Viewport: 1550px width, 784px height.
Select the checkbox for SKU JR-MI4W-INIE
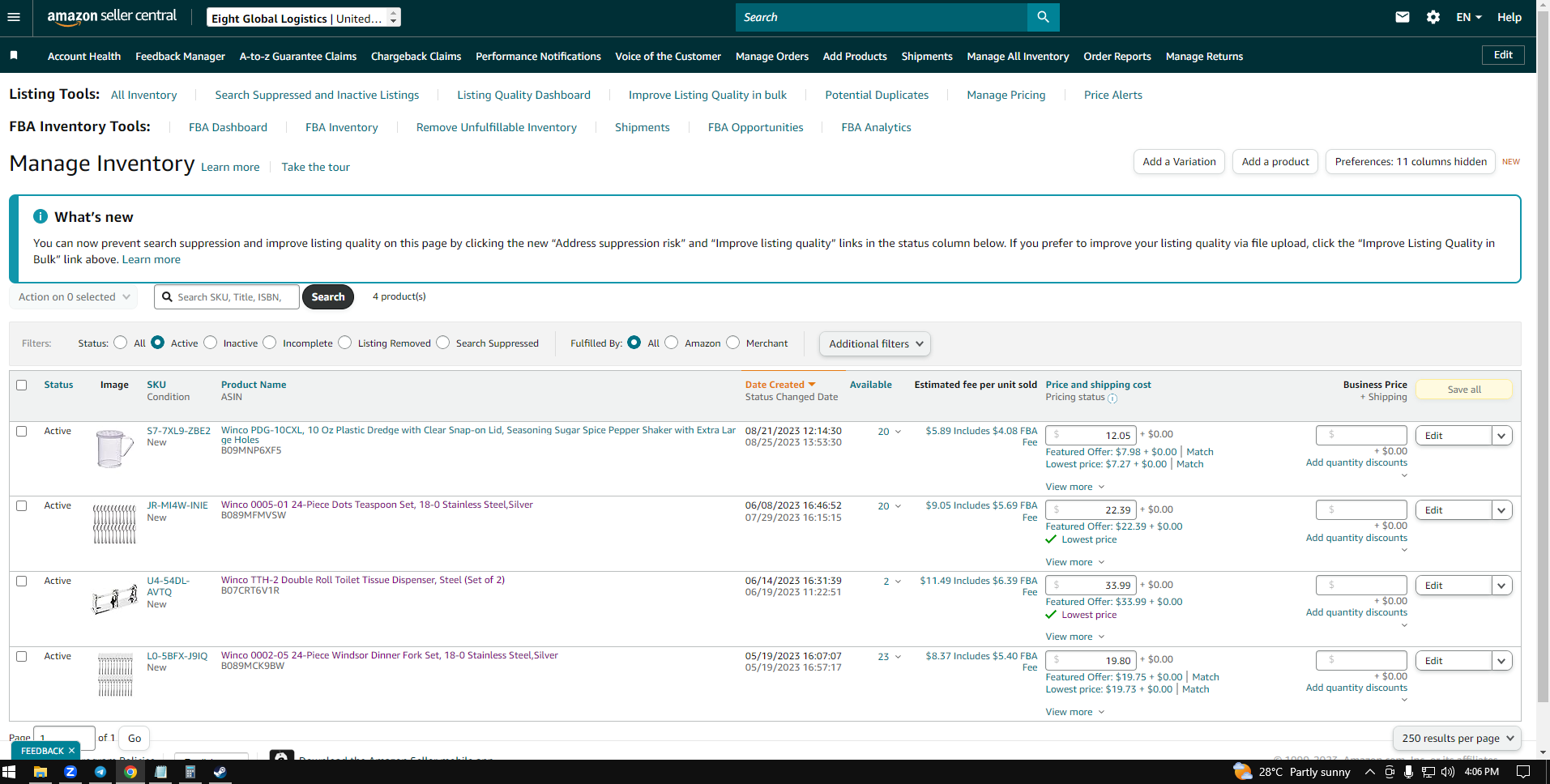click(22, 505)
